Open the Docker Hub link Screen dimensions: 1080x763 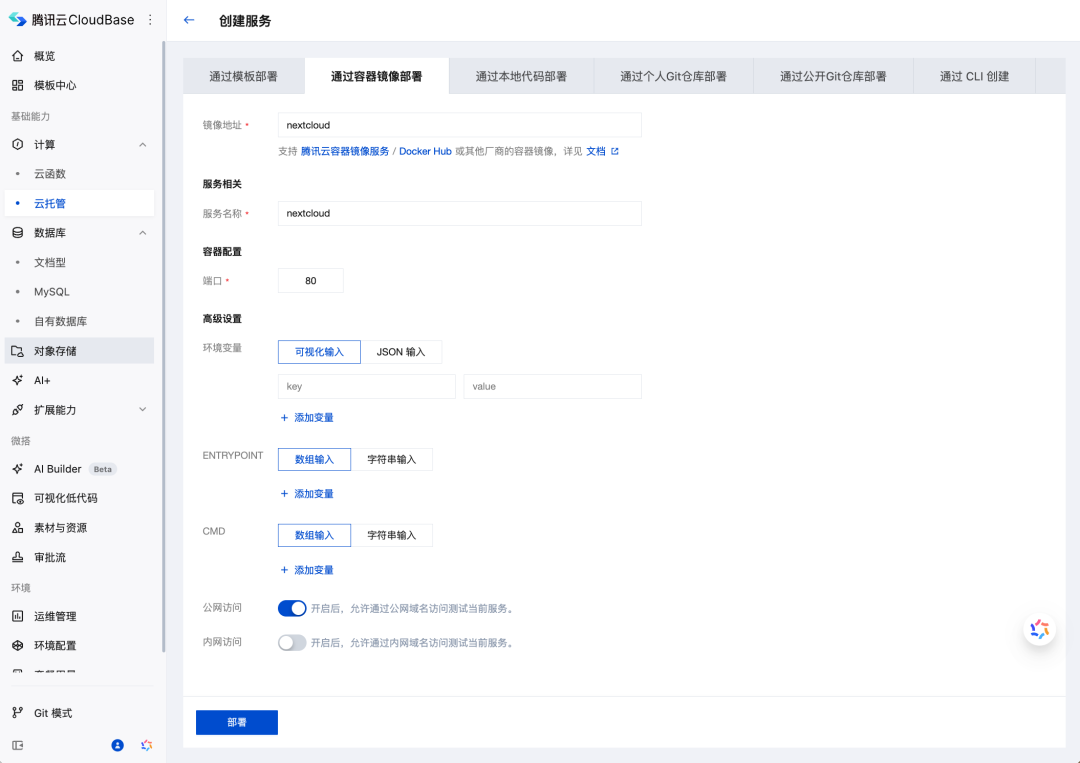[x=425, y=151]
